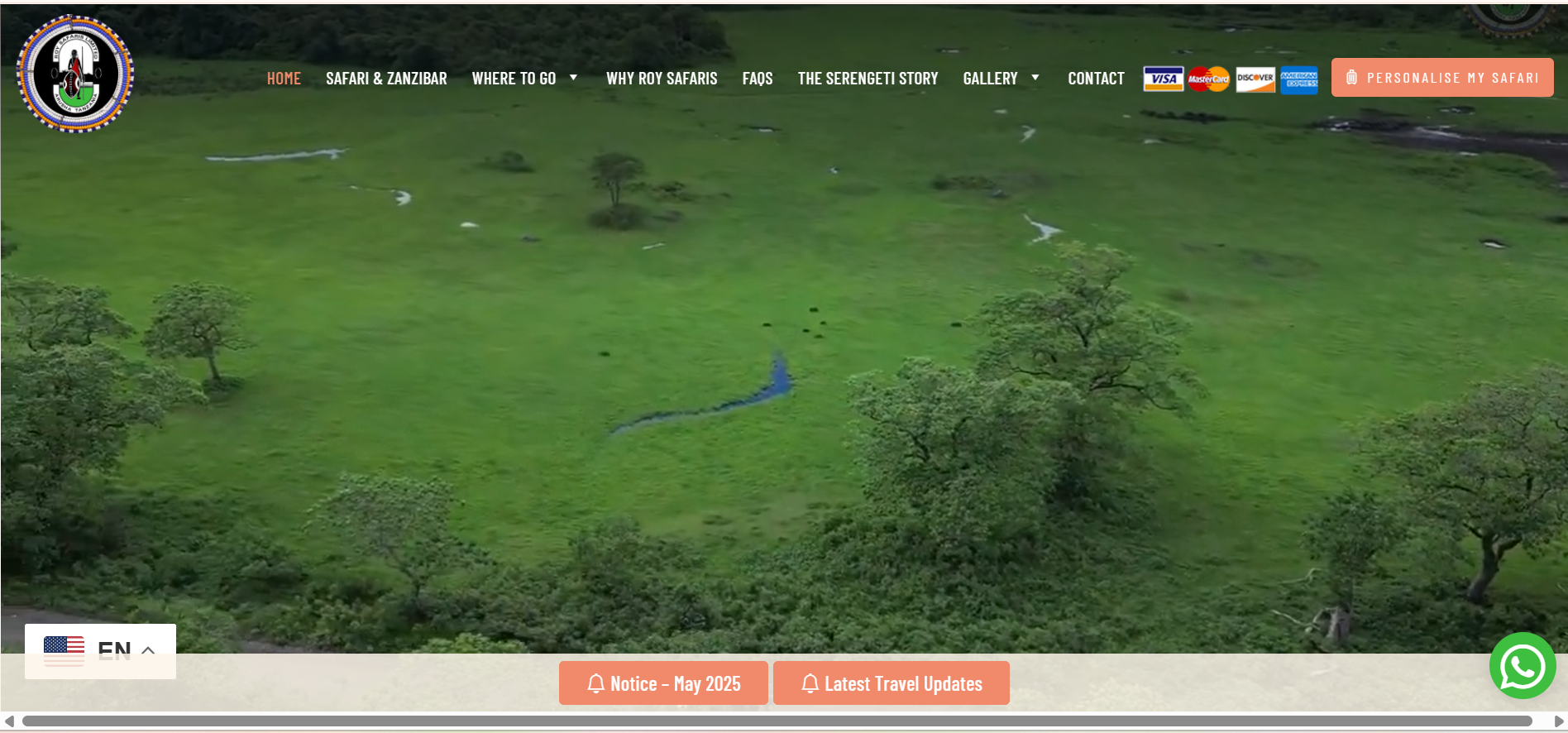The image size is (1568, 733).
Task: Click the Personalise My Safari button
Action: point(1442,78)
